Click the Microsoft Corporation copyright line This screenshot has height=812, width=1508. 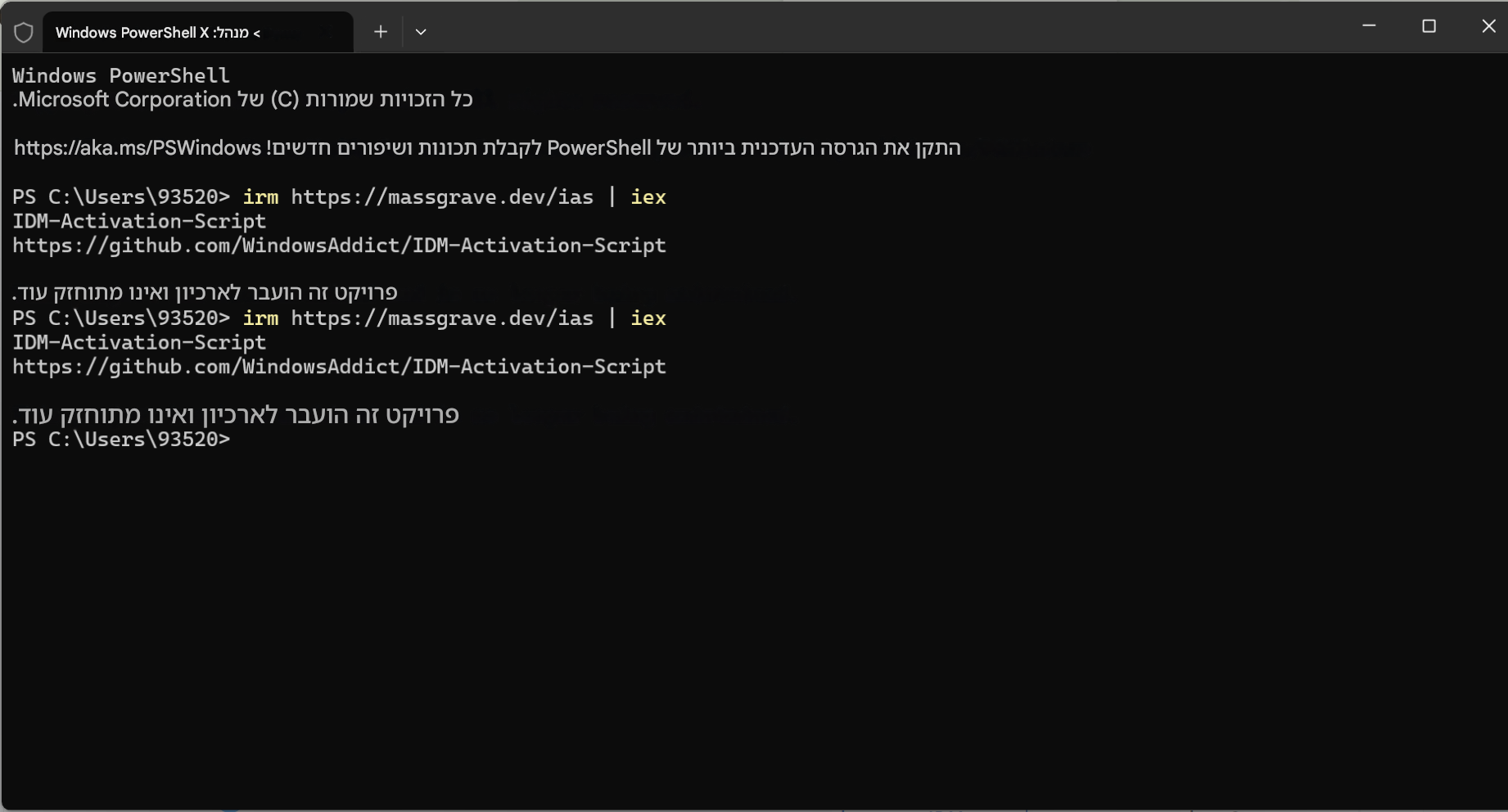pos(242,100)
